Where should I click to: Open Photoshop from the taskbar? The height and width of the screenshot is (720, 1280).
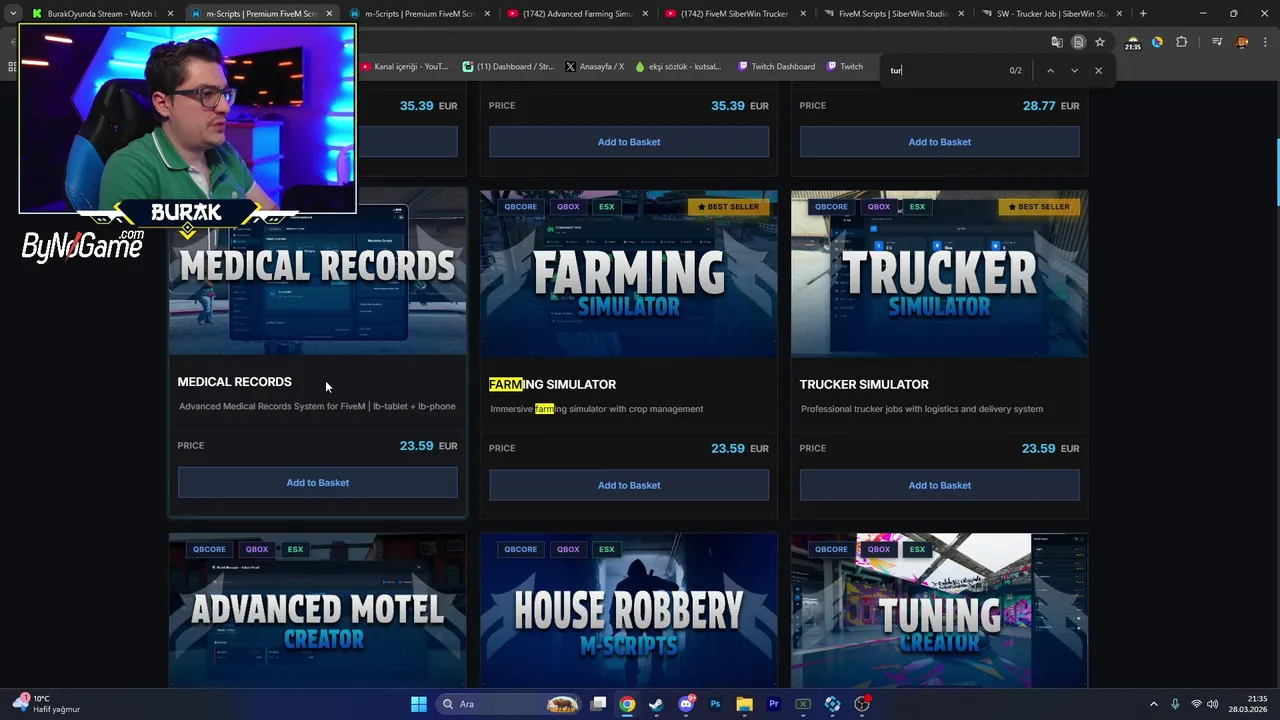(x=715, y=704)
